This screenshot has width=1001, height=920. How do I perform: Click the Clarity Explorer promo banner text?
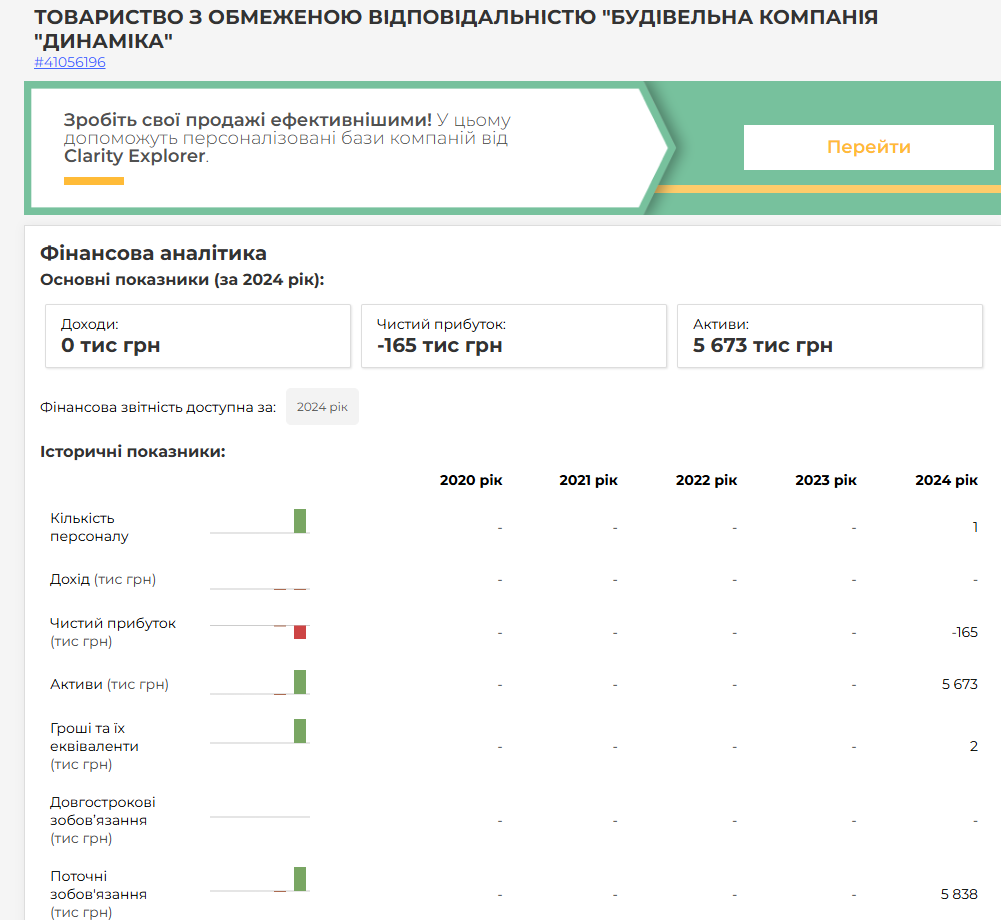[287, 138]
